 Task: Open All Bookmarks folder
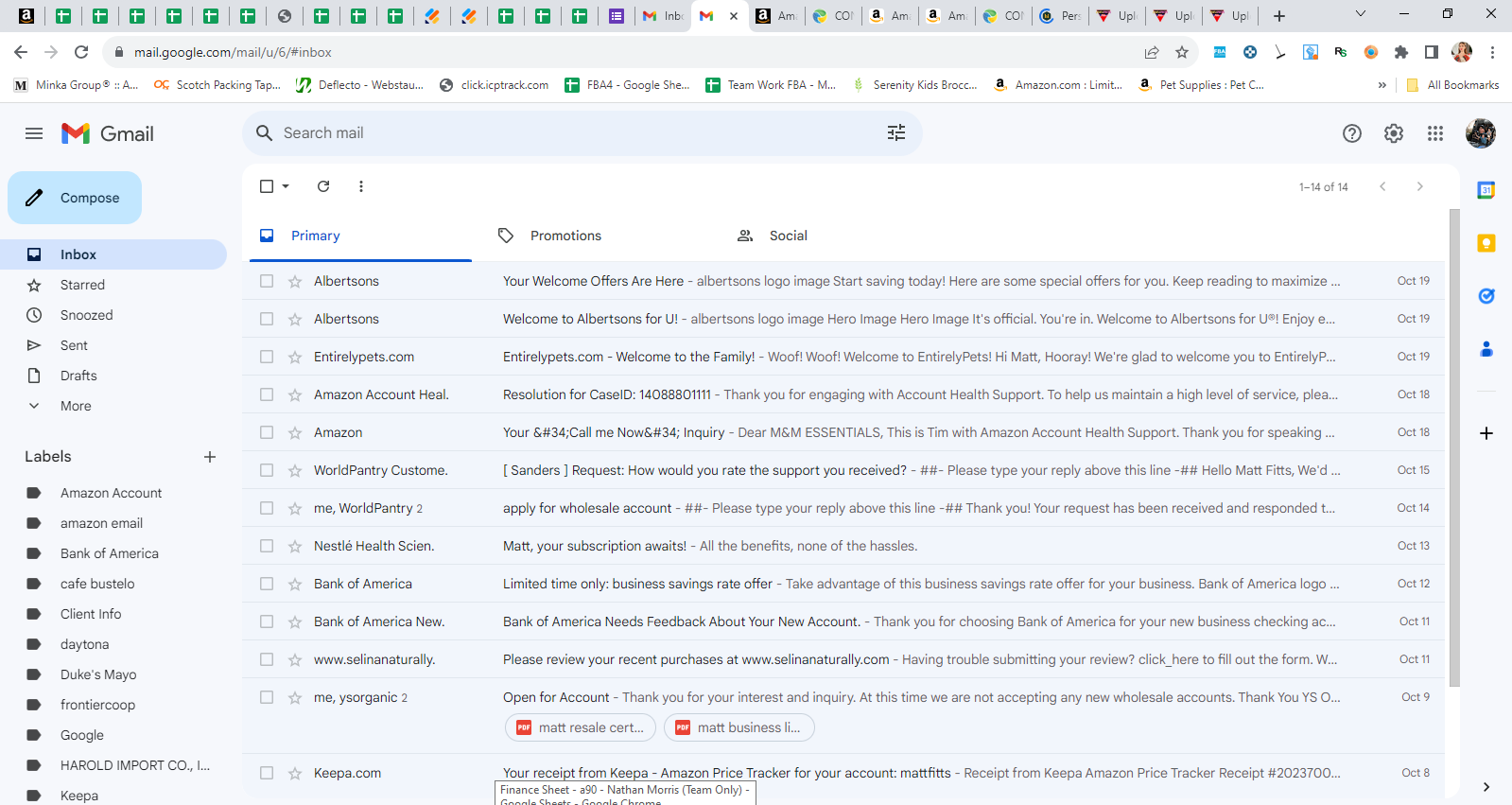point(1452,85)
